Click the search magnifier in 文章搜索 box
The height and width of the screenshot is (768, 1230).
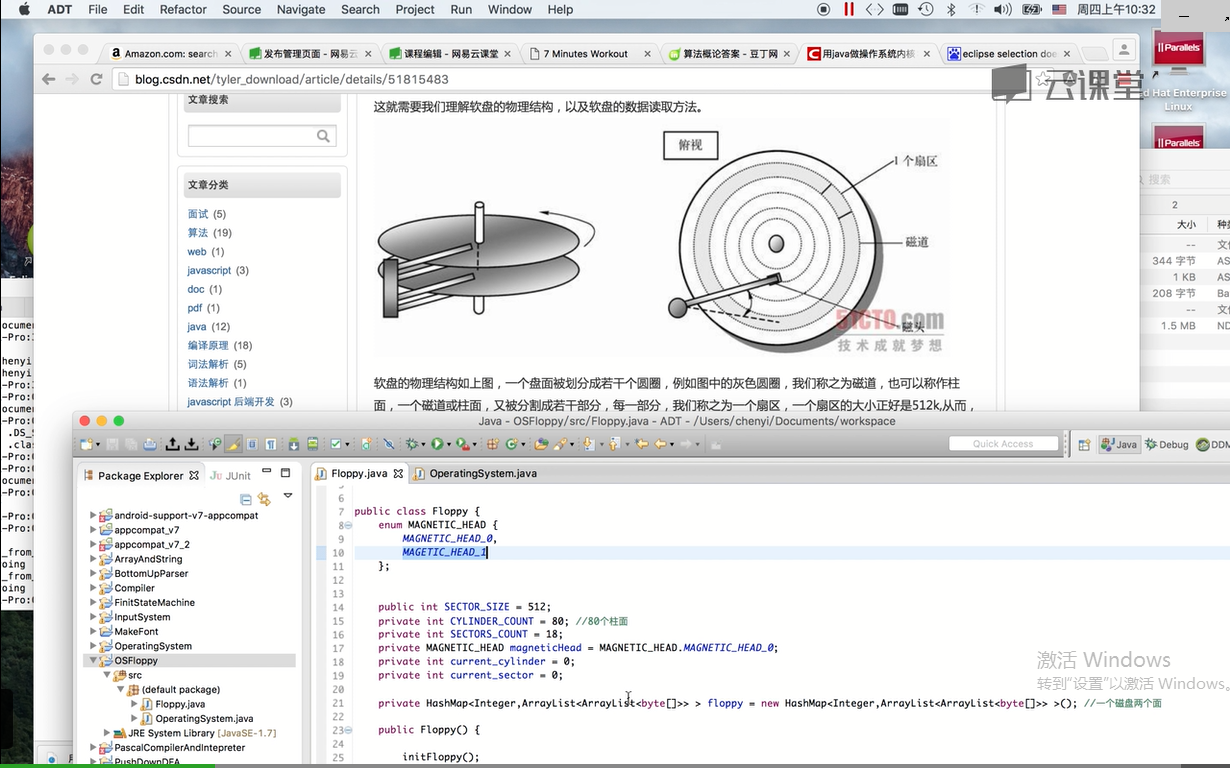coord(323,136)
